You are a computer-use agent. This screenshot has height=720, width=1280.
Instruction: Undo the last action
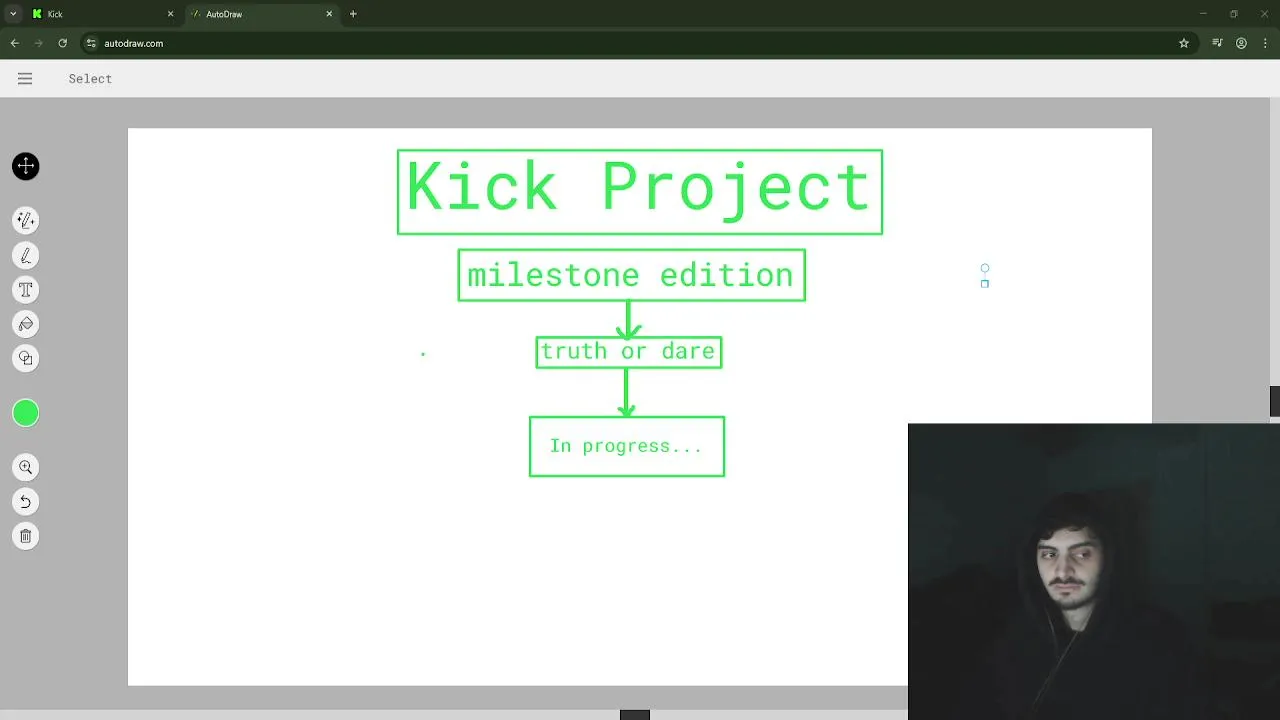(x=26, y=501)
